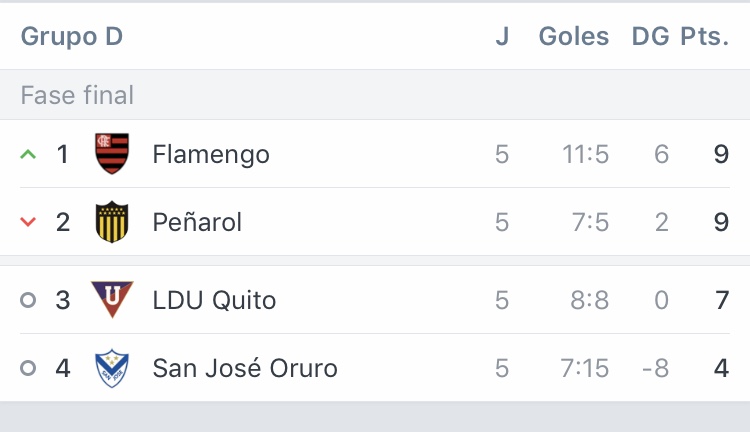
Task: Open the Flamengo team name link
Action: tap(211, 155)
